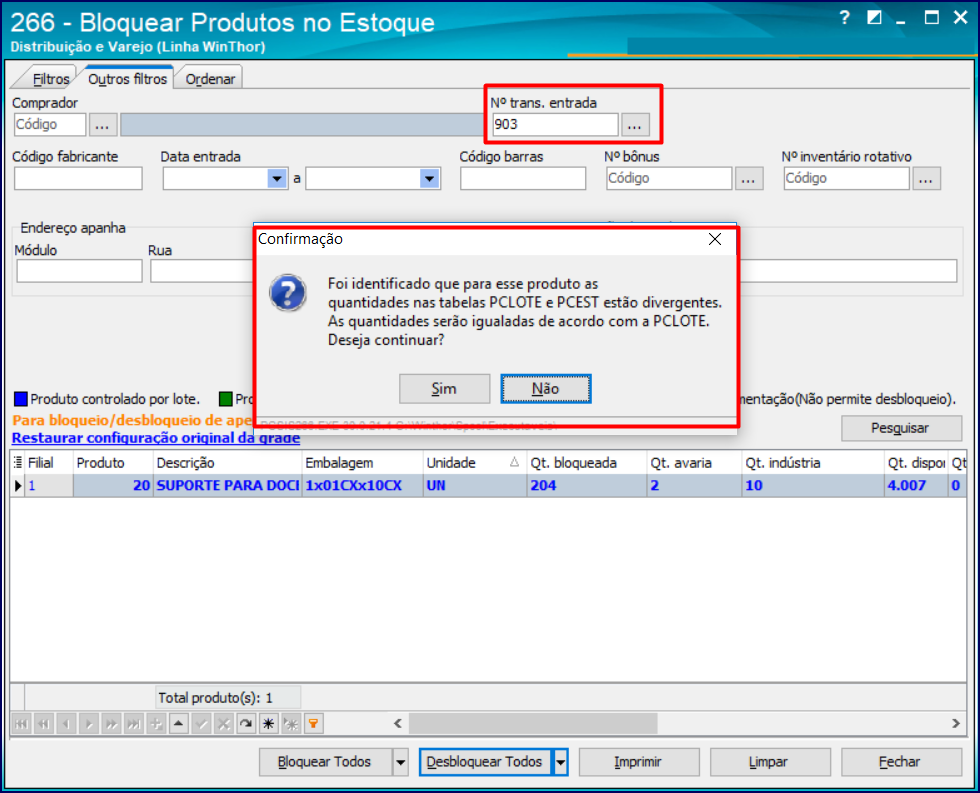Click the Bloquear Todos button
The height and width of the screenshot is (793, 980).
click(326, 762)
